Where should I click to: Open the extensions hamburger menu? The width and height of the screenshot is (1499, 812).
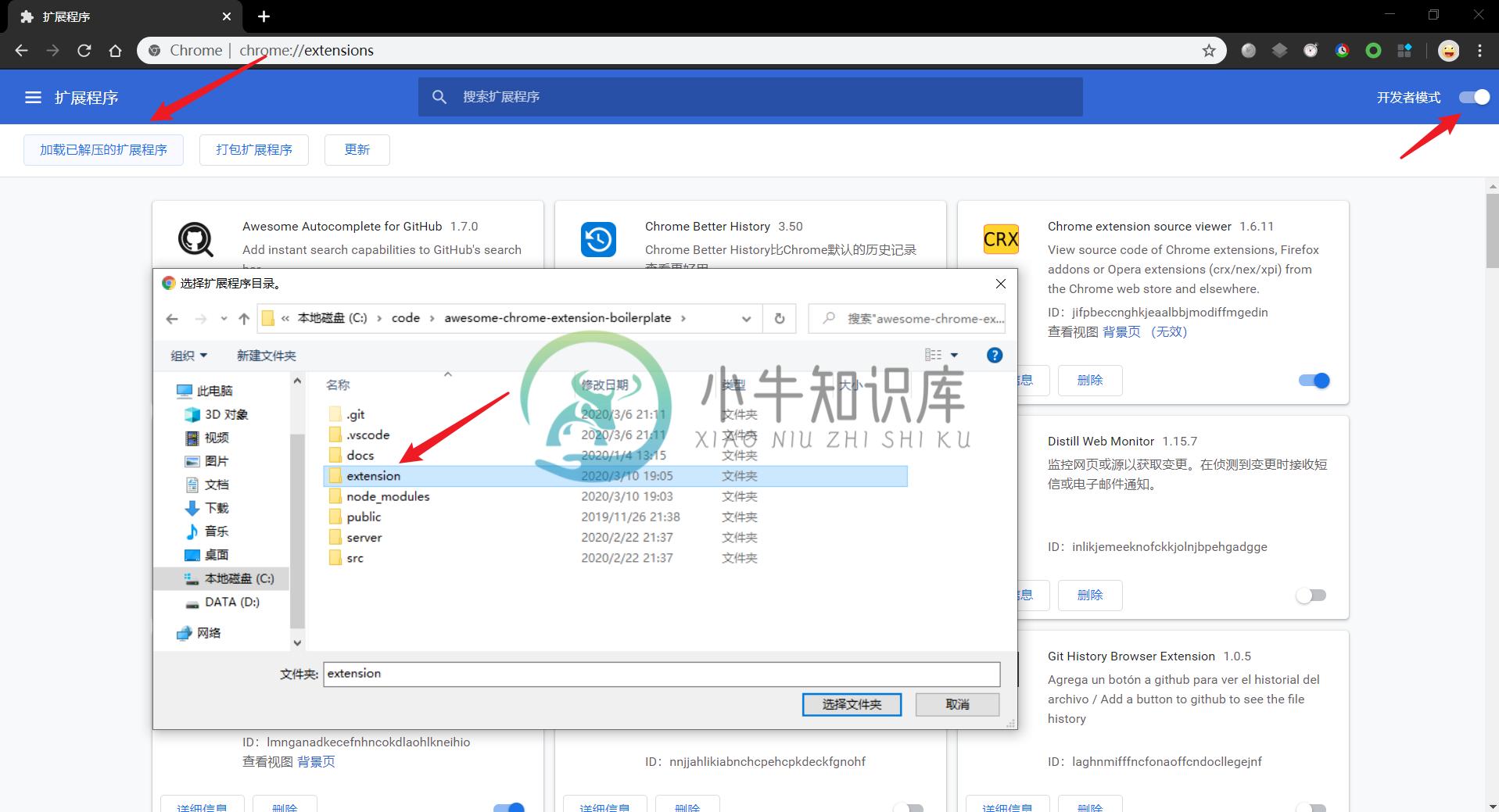tap(33, 98)
